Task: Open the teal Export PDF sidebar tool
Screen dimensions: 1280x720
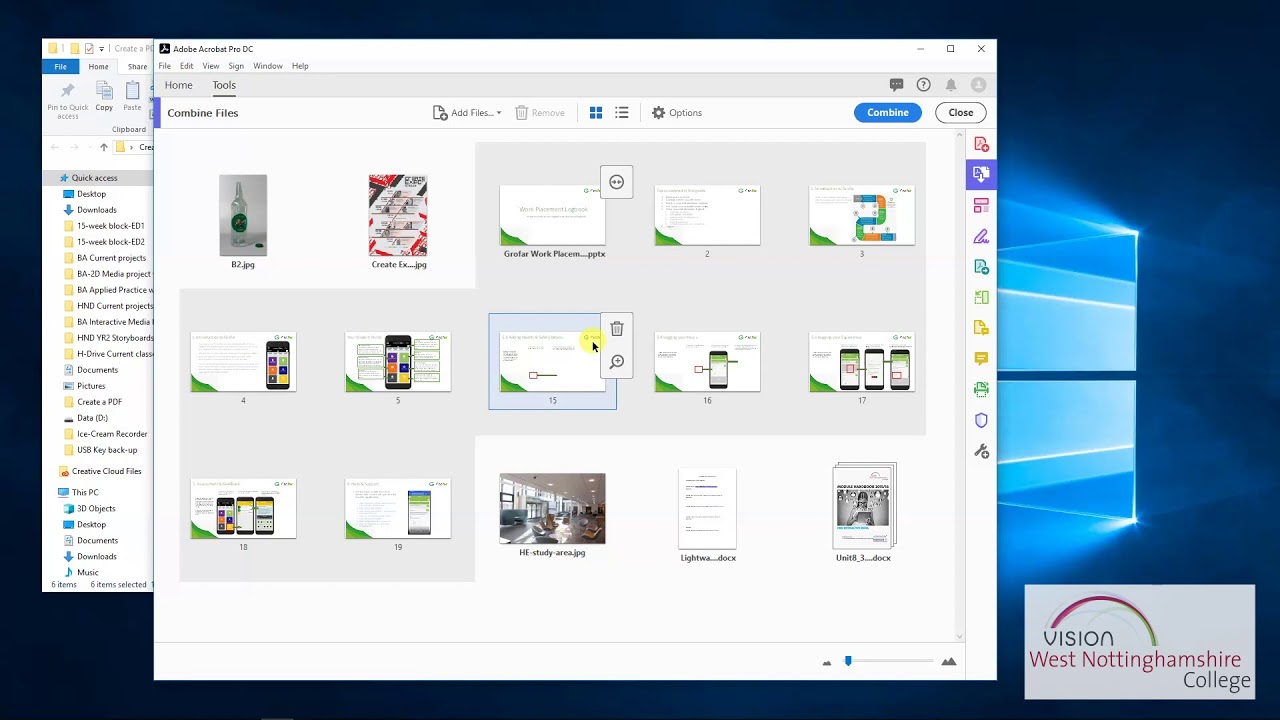Action: coord(981,267)
